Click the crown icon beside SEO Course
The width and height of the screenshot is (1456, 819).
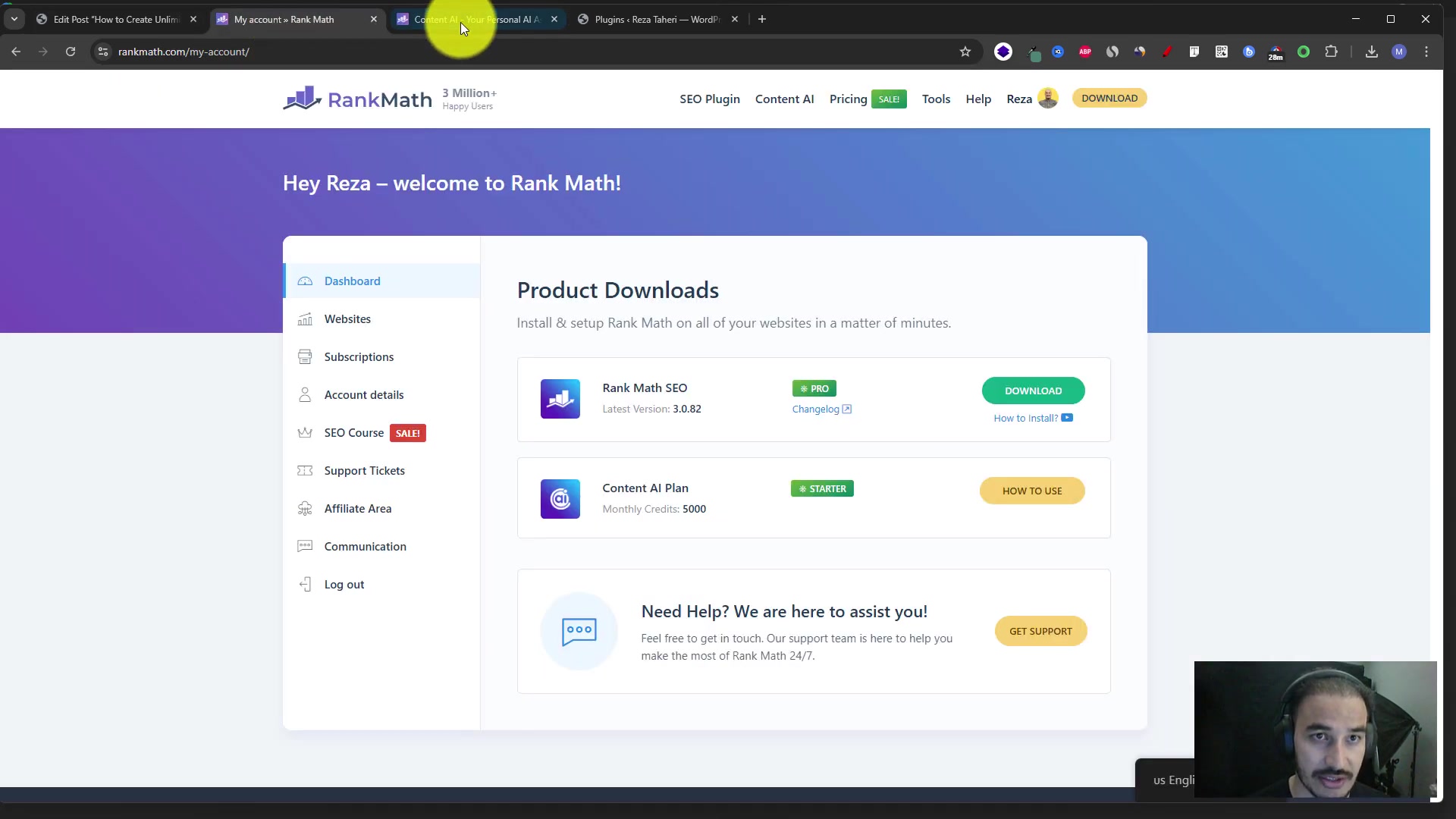click(x=305, y=433)
